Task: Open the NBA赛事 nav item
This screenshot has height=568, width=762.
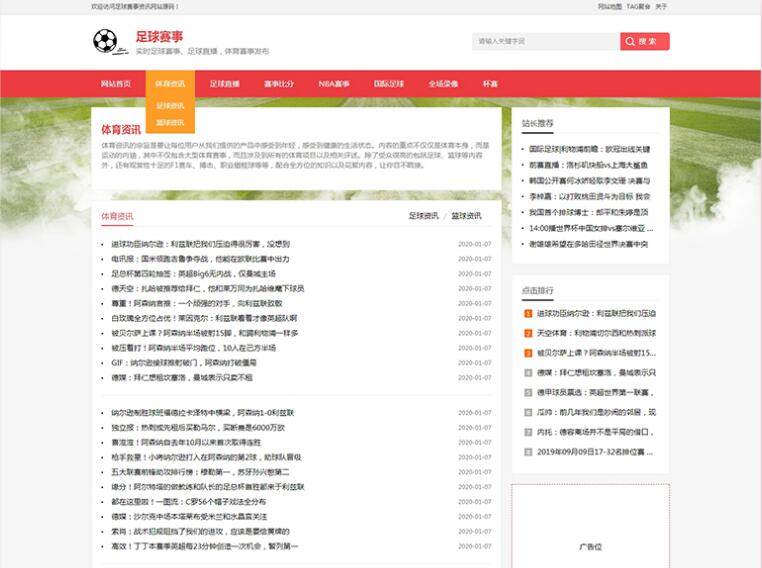Action: pos(334,84)
